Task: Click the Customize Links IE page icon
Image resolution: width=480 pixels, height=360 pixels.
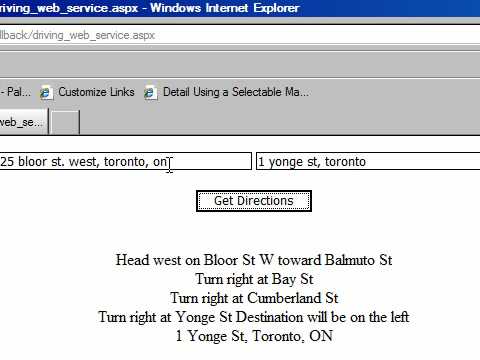Action: pos(46,93)
